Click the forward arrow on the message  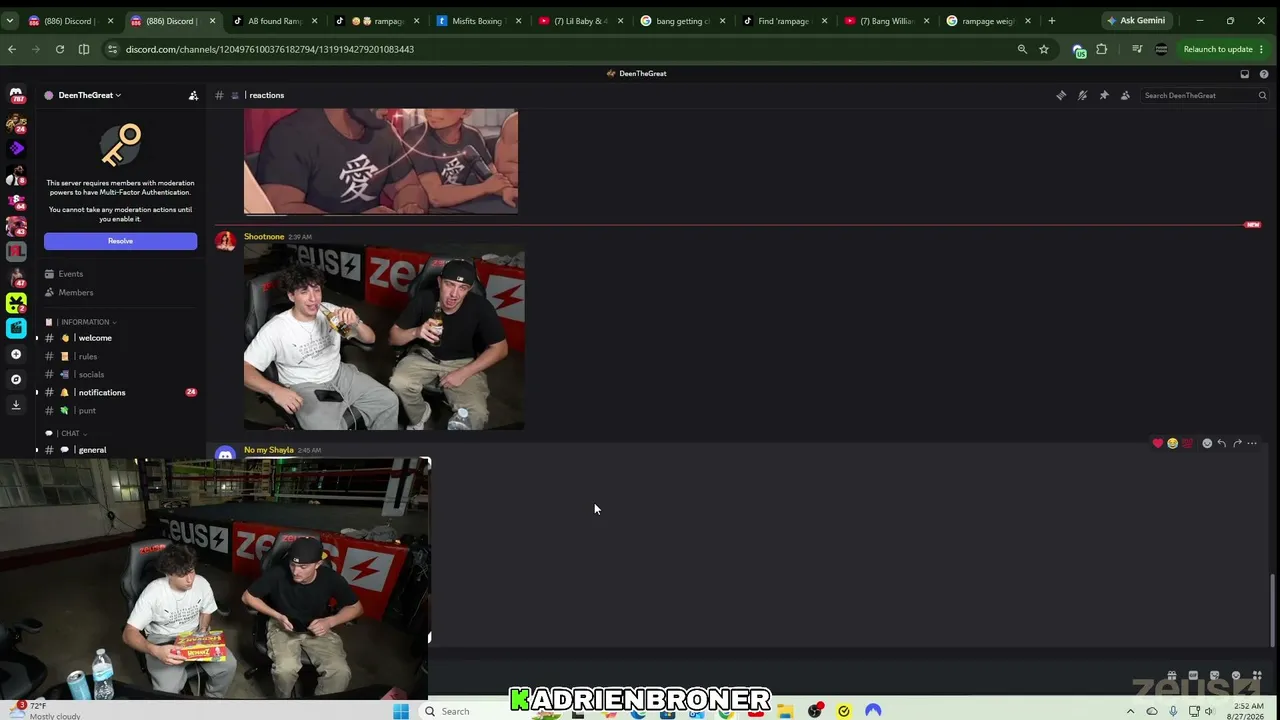pyautogui.click(x=1237, y=443)
